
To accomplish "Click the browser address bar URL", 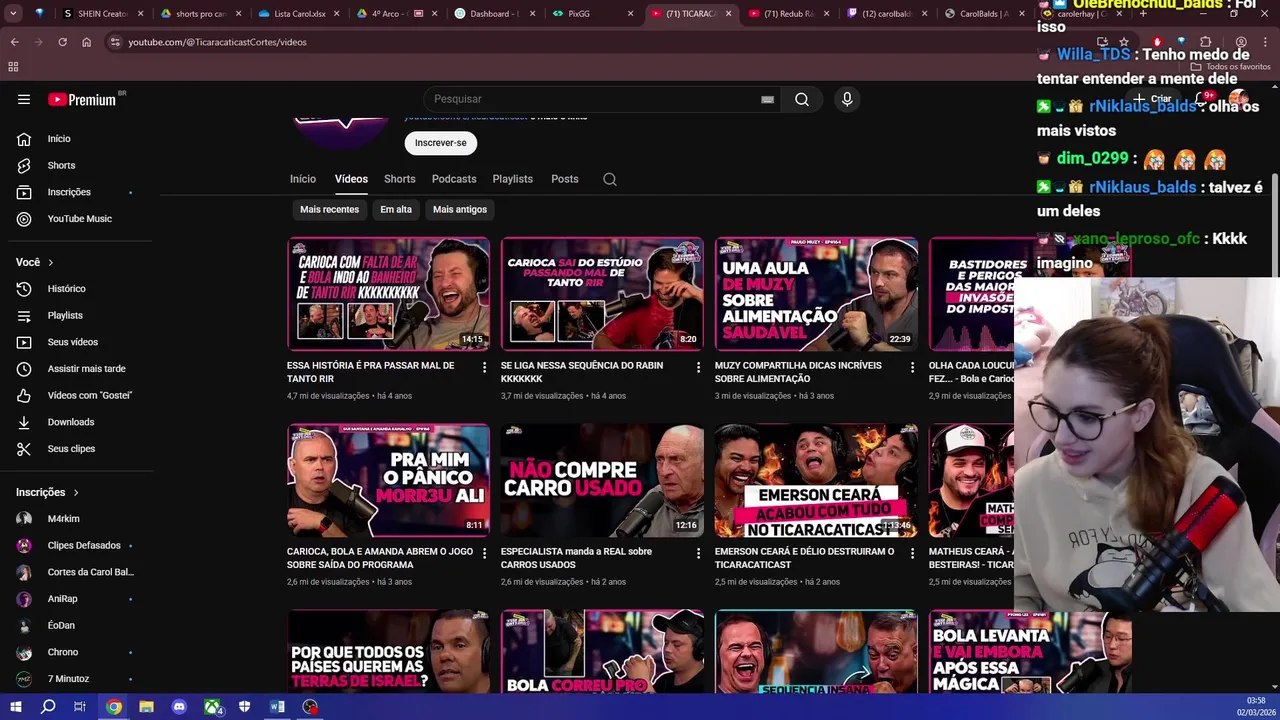I will [217, 42].
